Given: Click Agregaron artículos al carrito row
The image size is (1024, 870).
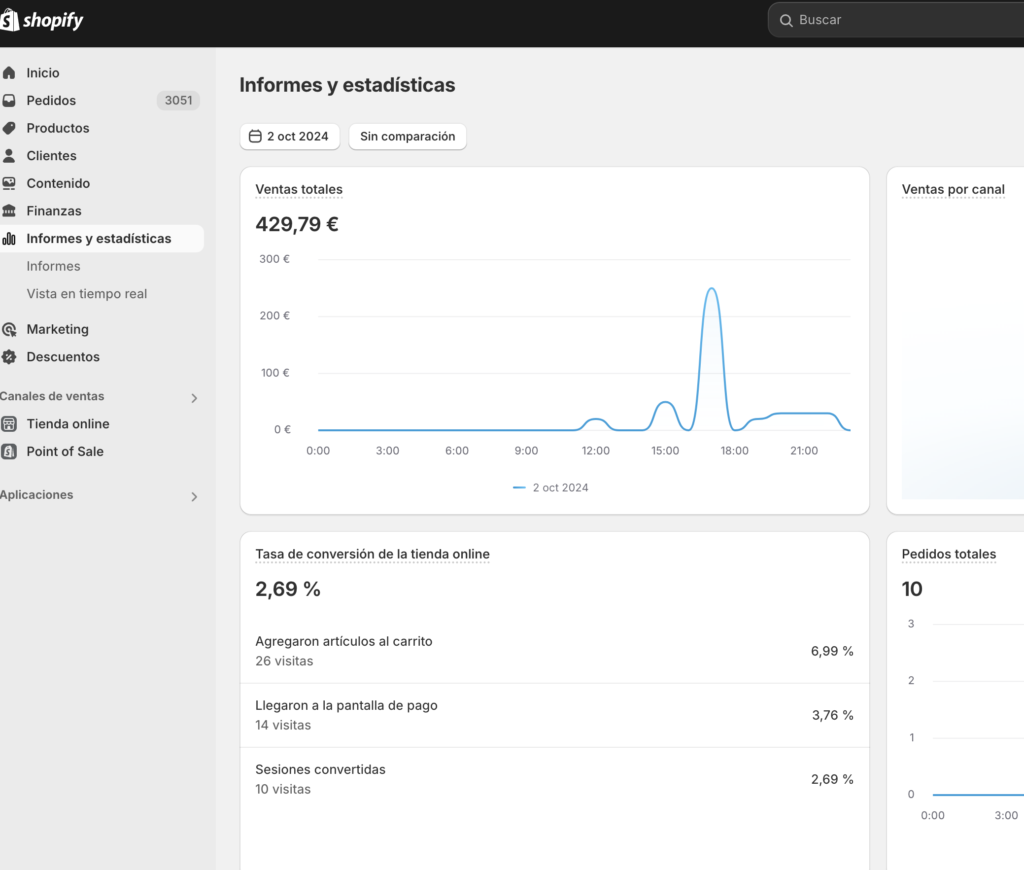Looking at the screenshot, I should [x=554, y=651].
